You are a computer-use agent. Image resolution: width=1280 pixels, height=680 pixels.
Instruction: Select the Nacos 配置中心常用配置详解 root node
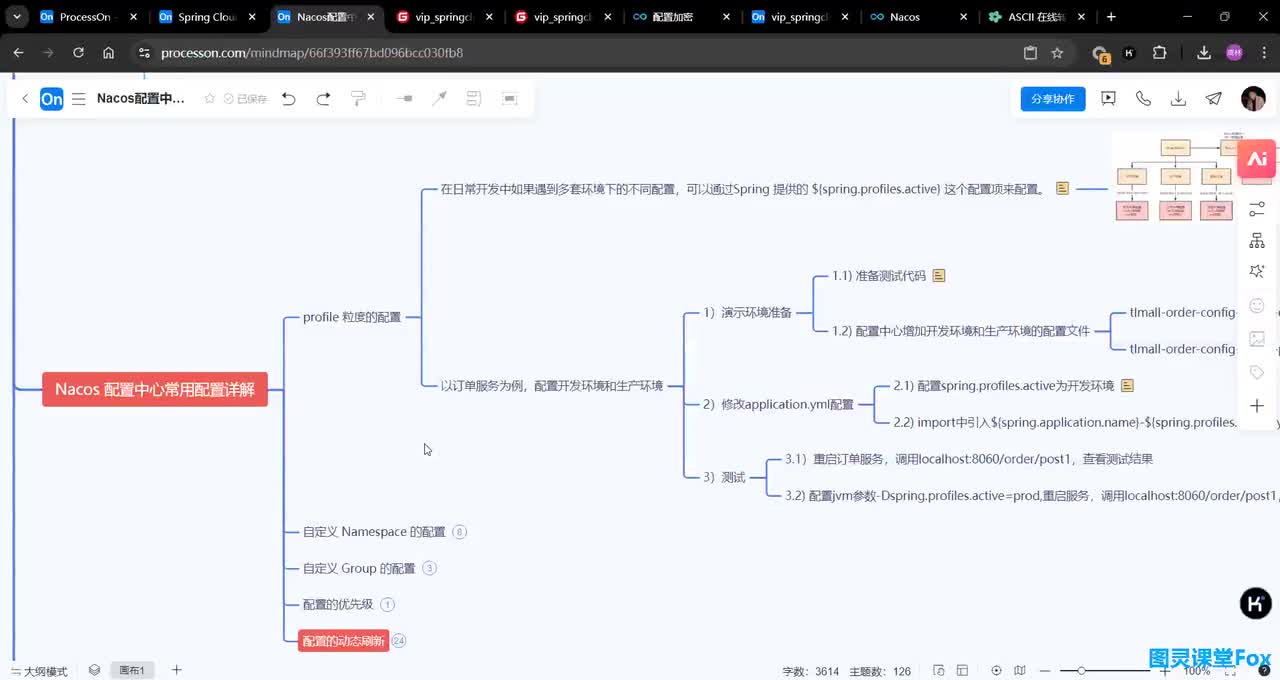(155, 389)
